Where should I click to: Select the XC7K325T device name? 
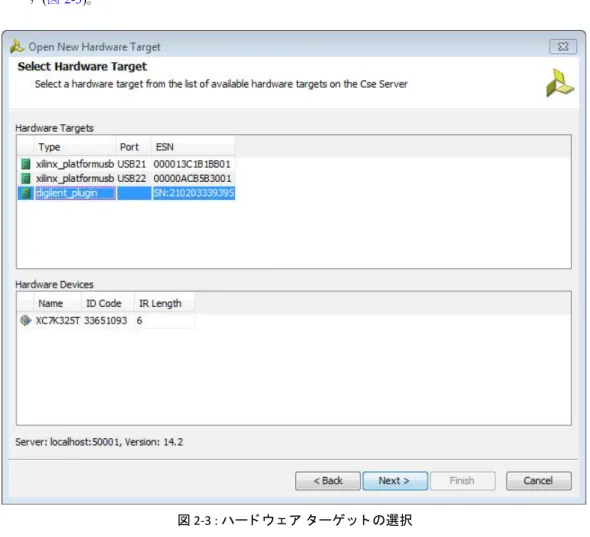(58, 322)
